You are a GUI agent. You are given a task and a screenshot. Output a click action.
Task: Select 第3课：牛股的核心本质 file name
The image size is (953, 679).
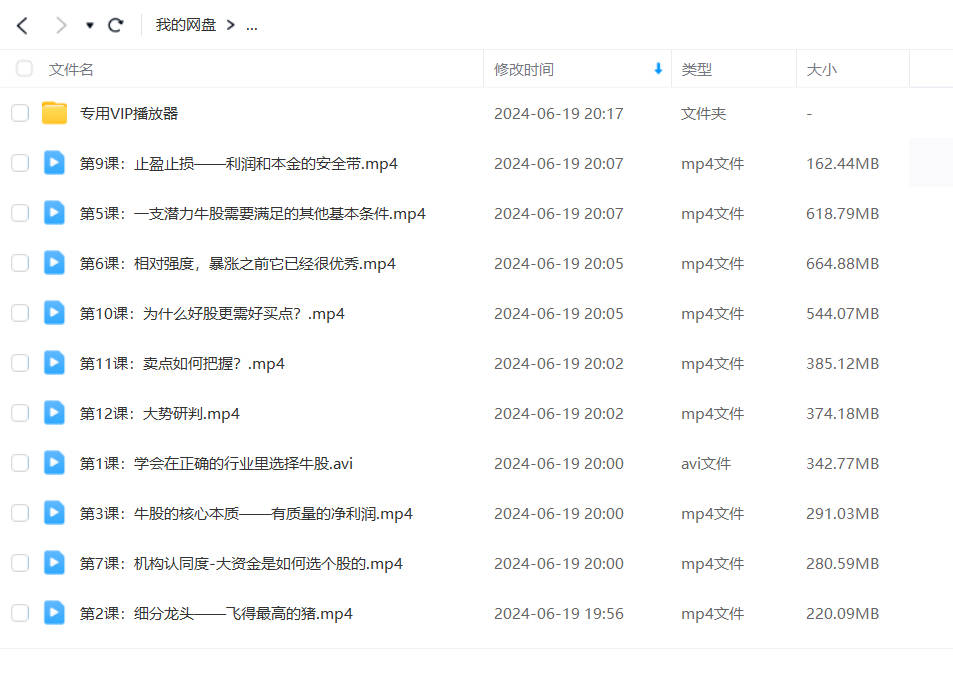(x=246, y=514)
